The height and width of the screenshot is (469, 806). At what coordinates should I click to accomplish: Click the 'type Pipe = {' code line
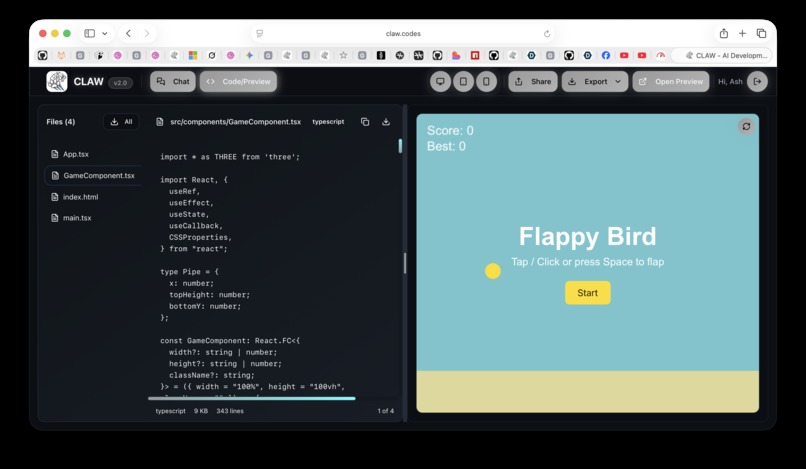189,272
